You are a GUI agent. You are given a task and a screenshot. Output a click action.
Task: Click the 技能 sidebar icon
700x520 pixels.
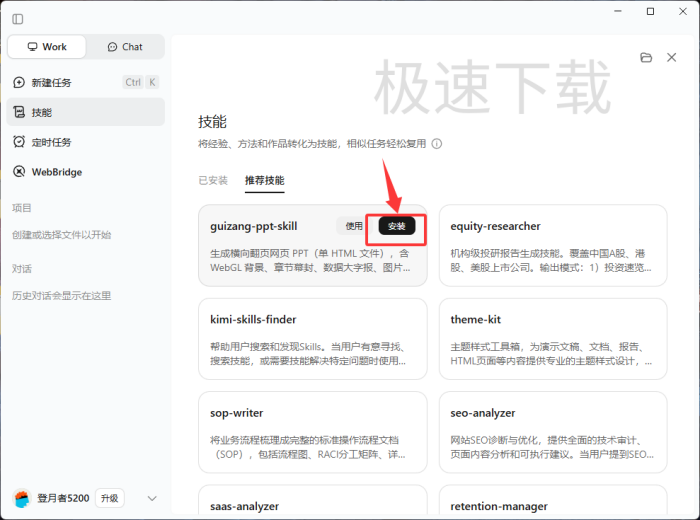[19, 112]
